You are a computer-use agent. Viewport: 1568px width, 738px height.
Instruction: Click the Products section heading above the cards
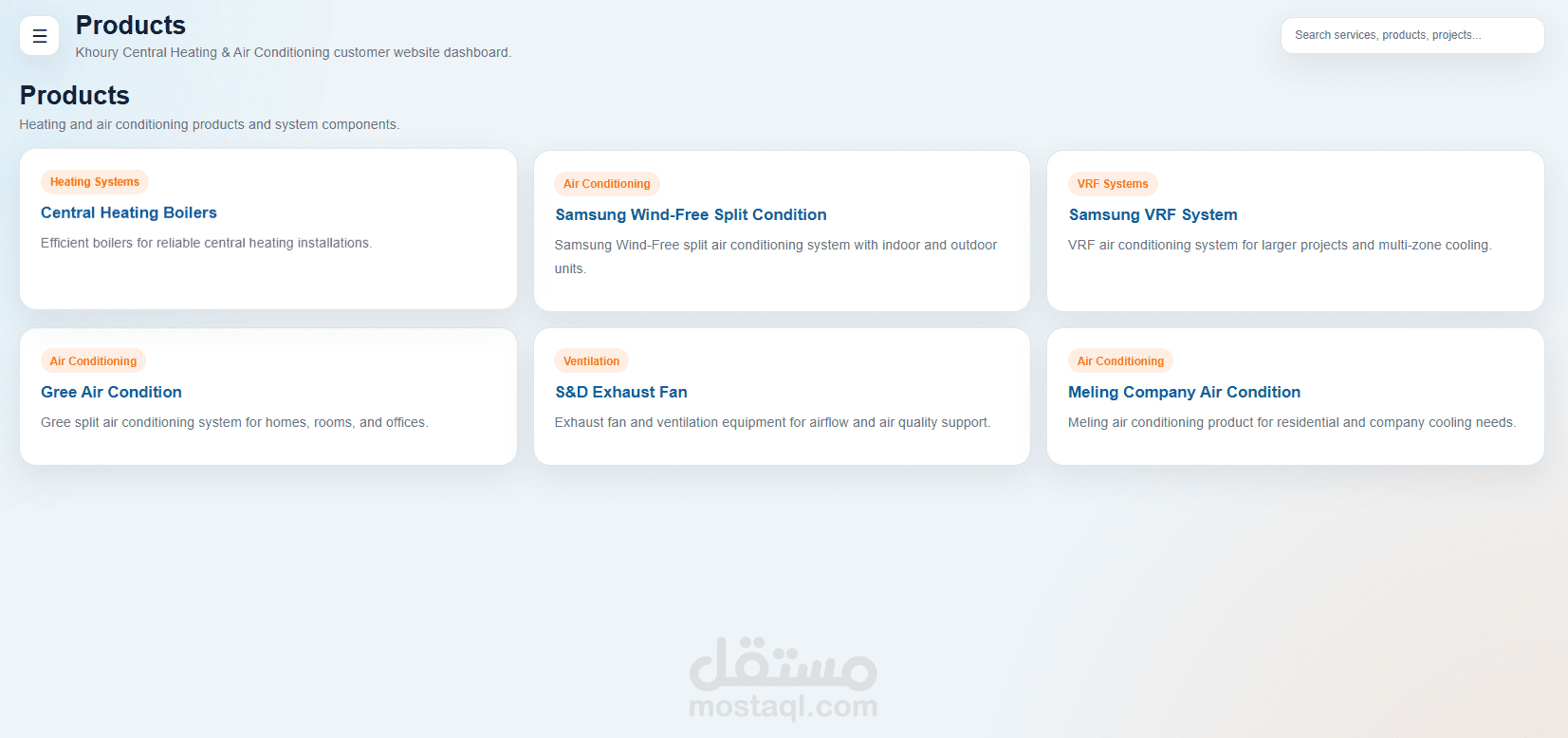pos(75,95)
